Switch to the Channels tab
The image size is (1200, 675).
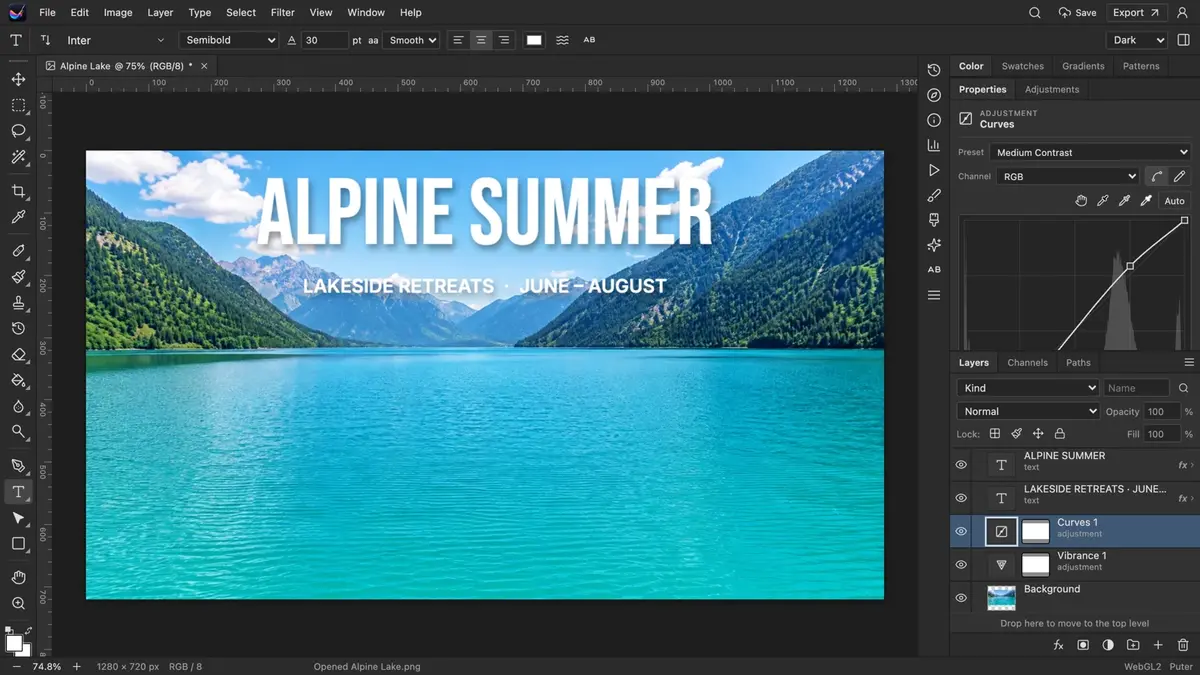1028,363
